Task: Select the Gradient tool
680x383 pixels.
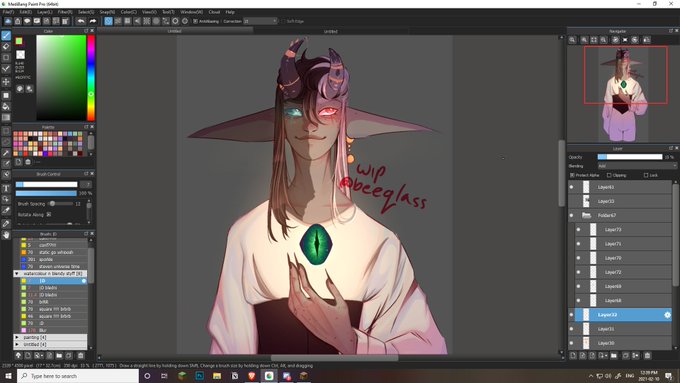Action: click(6, 118)
